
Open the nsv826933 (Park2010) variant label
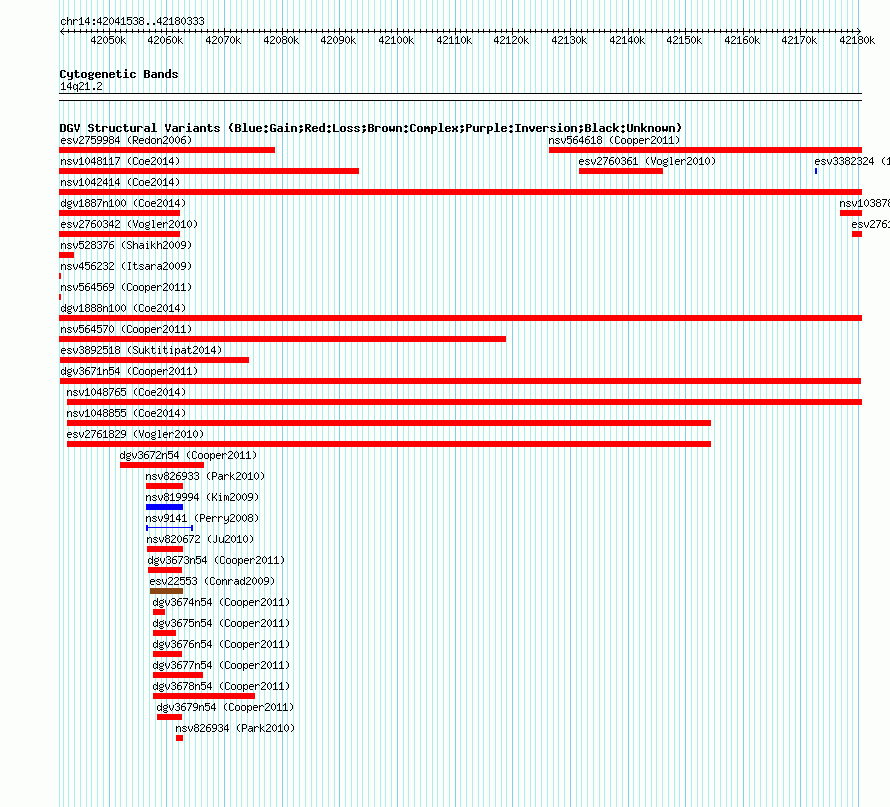205,476
